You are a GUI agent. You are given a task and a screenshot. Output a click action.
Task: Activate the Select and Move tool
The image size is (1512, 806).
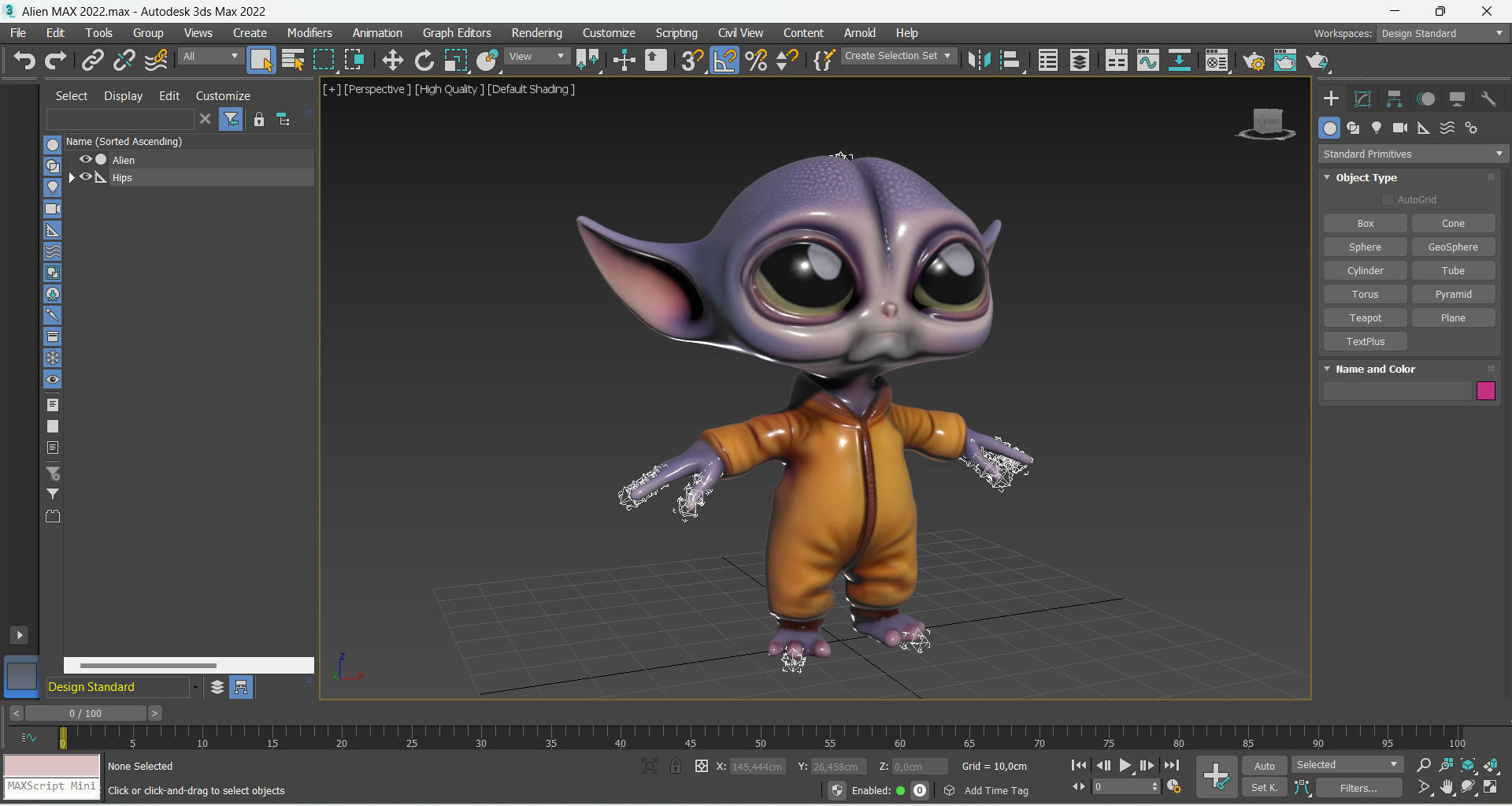coord(392,60)
